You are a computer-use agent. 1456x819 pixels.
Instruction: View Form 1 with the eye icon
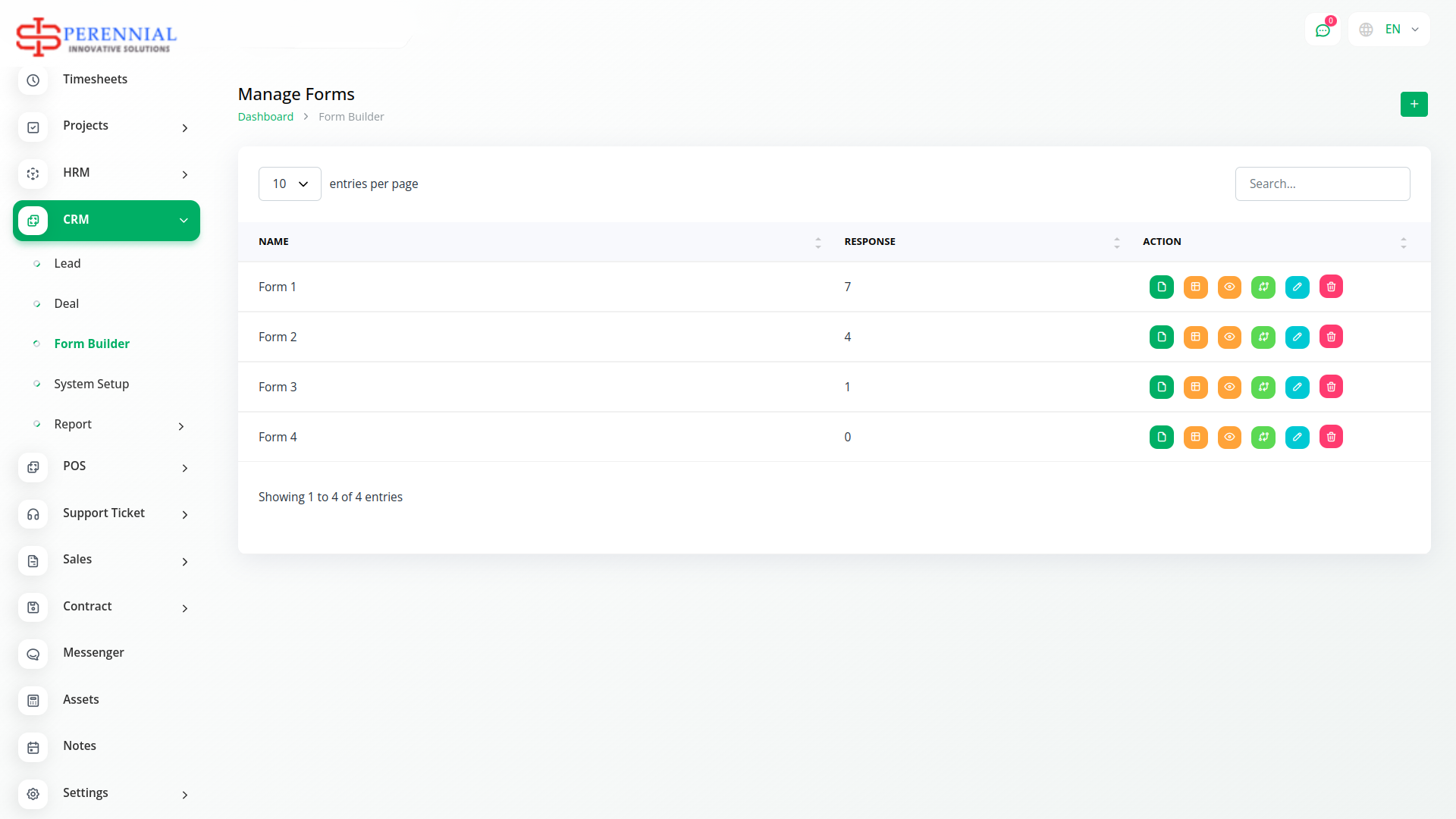point(1229,287)
